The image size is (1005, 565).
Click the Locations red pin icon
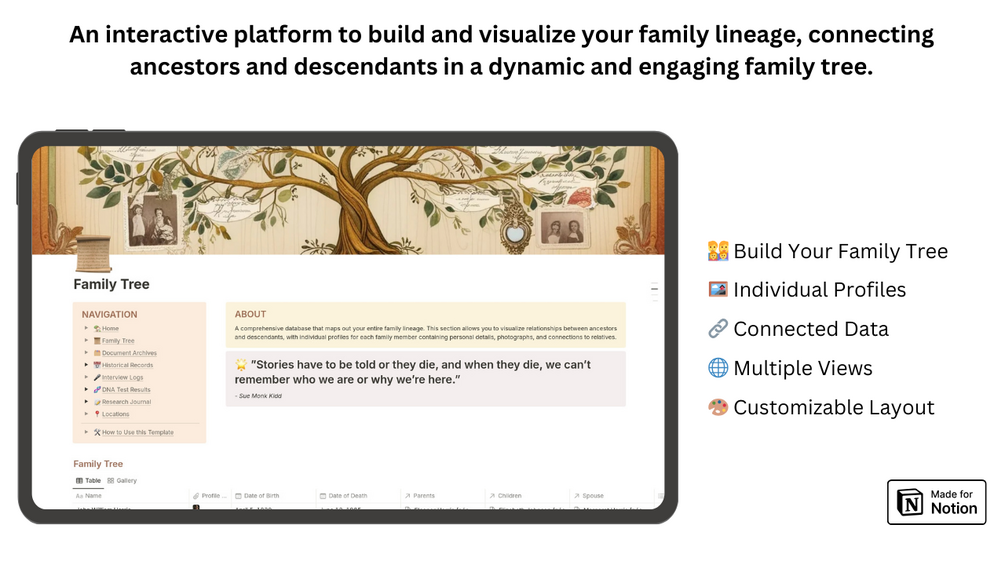tap(97, 414)
